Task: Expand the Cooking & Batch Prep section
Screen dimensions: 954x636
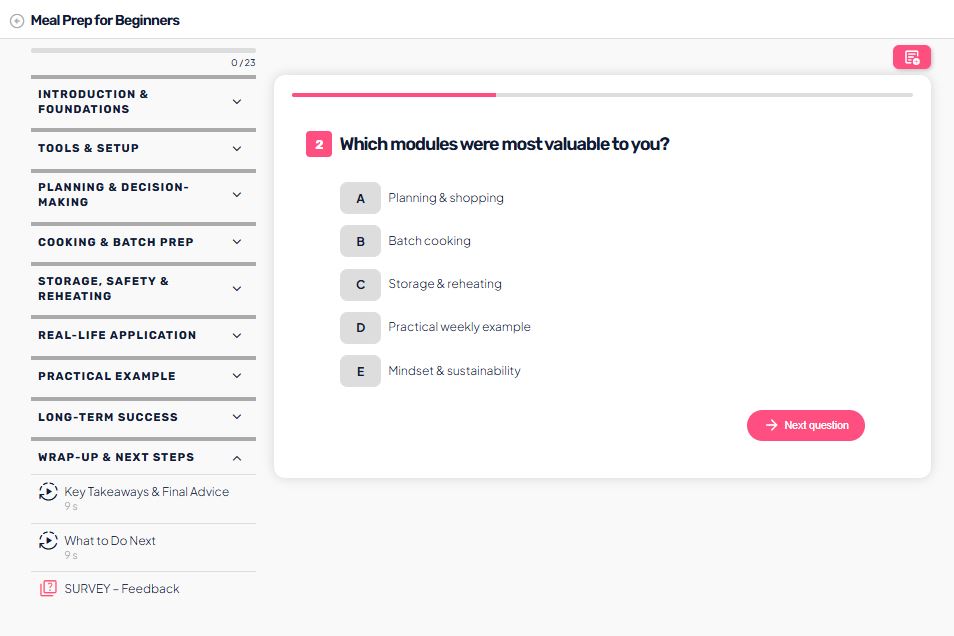Action: 237,242
